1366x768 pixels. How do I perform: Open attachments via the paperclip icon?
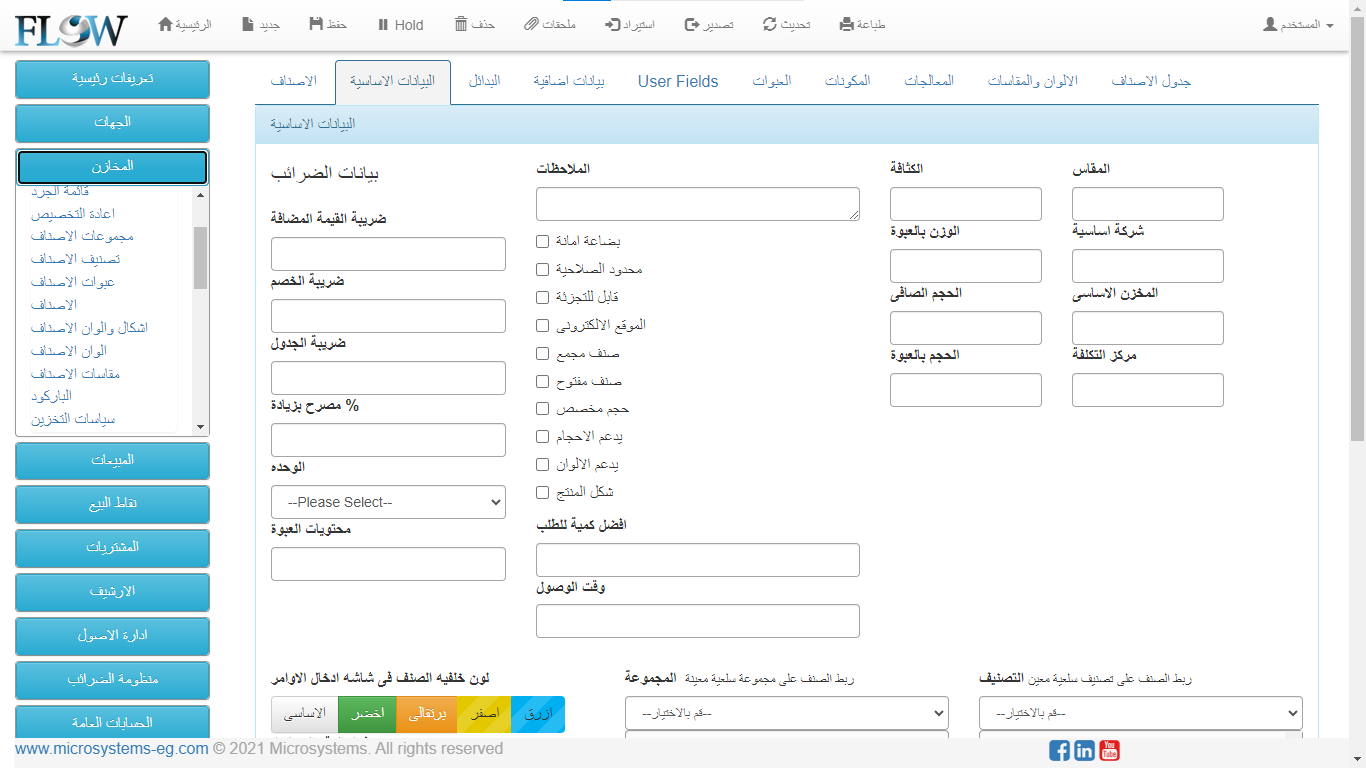point(531,24)
